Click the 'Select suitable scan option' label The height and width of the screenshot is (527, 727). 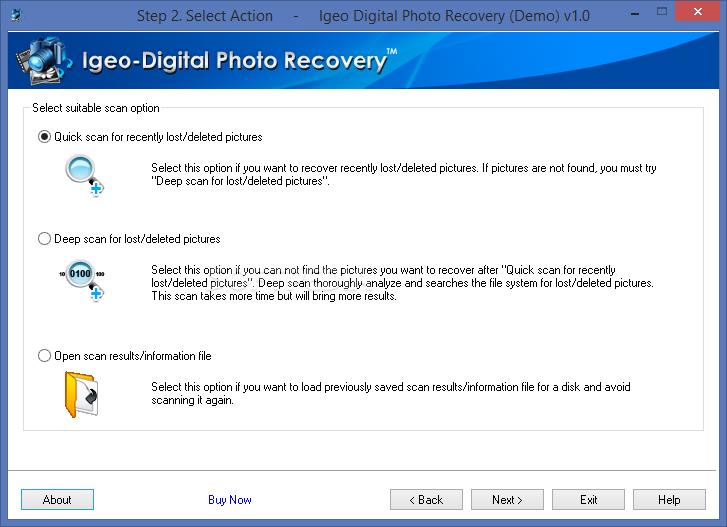point(96,108)
